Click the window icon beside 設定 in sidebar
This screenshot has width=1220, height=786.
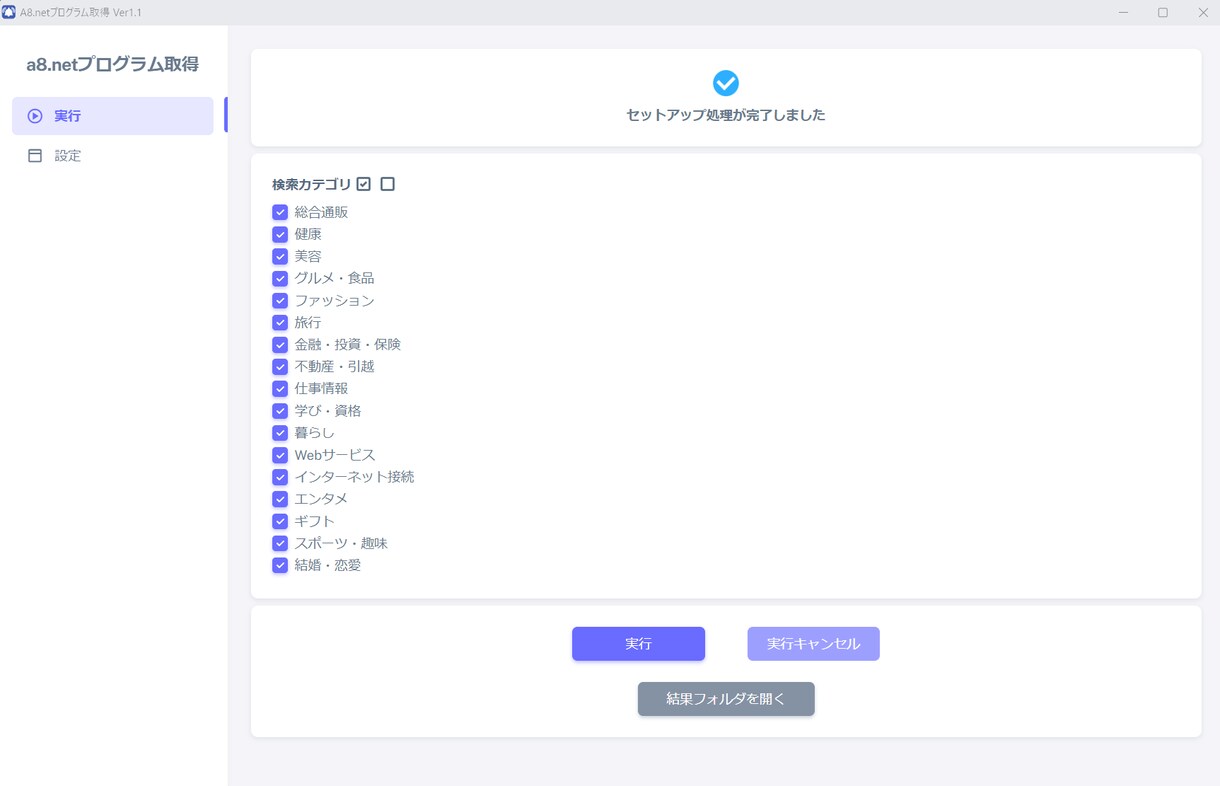(x=35, y=156)
